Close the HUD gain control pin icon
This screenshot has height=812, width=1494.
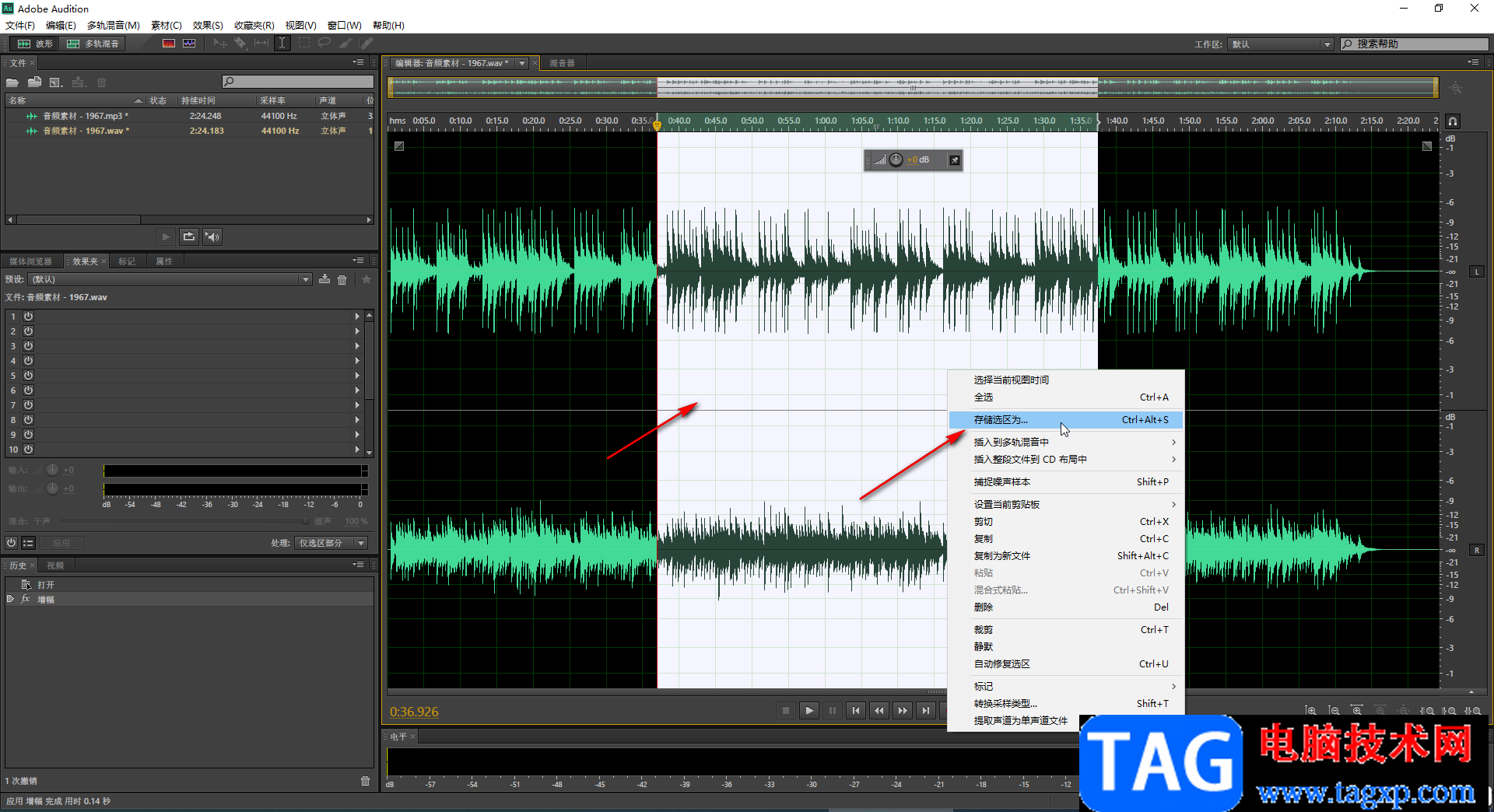click(955, 160)
